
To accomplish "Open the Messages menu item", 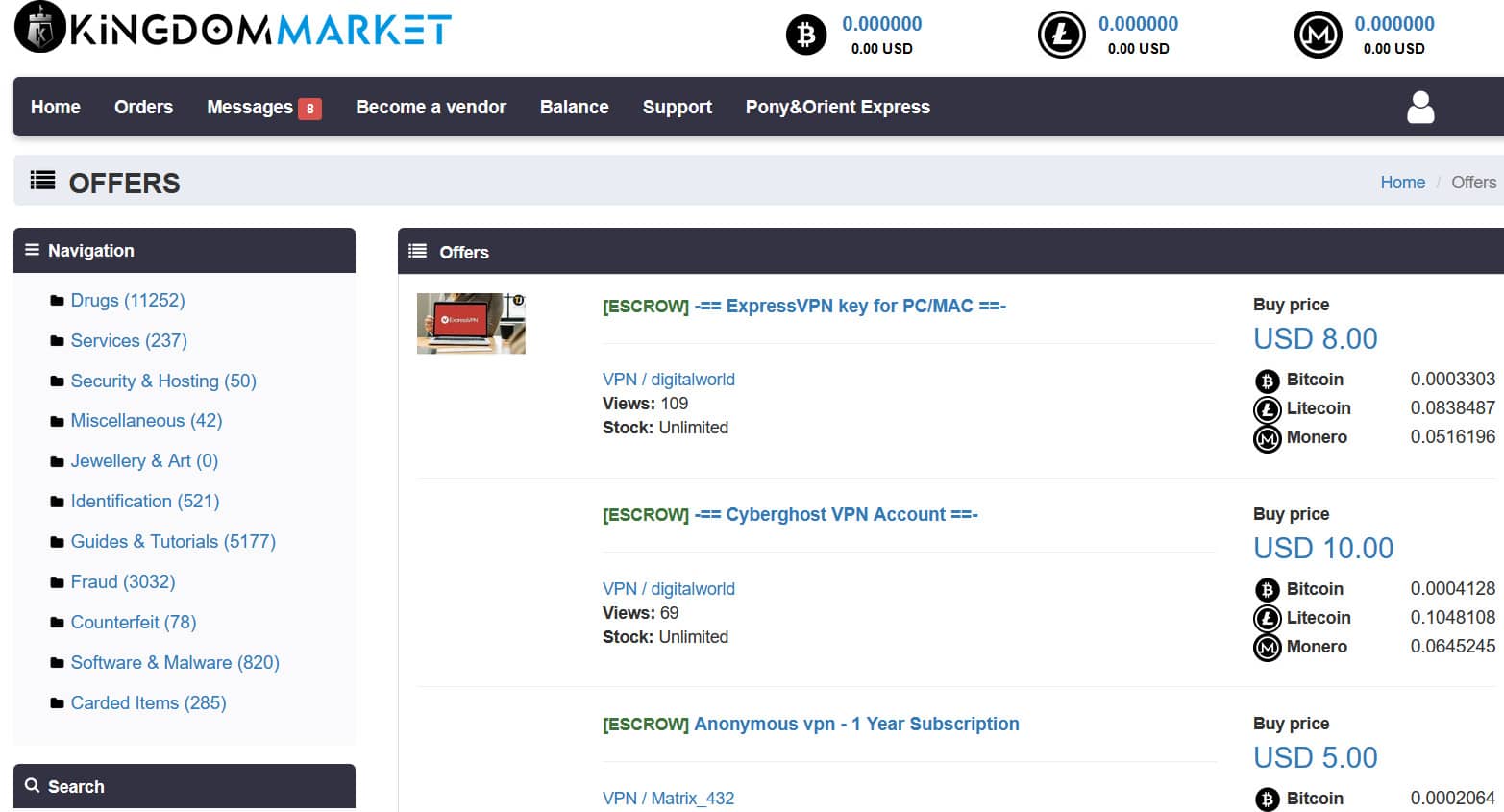I will (250, 107).
